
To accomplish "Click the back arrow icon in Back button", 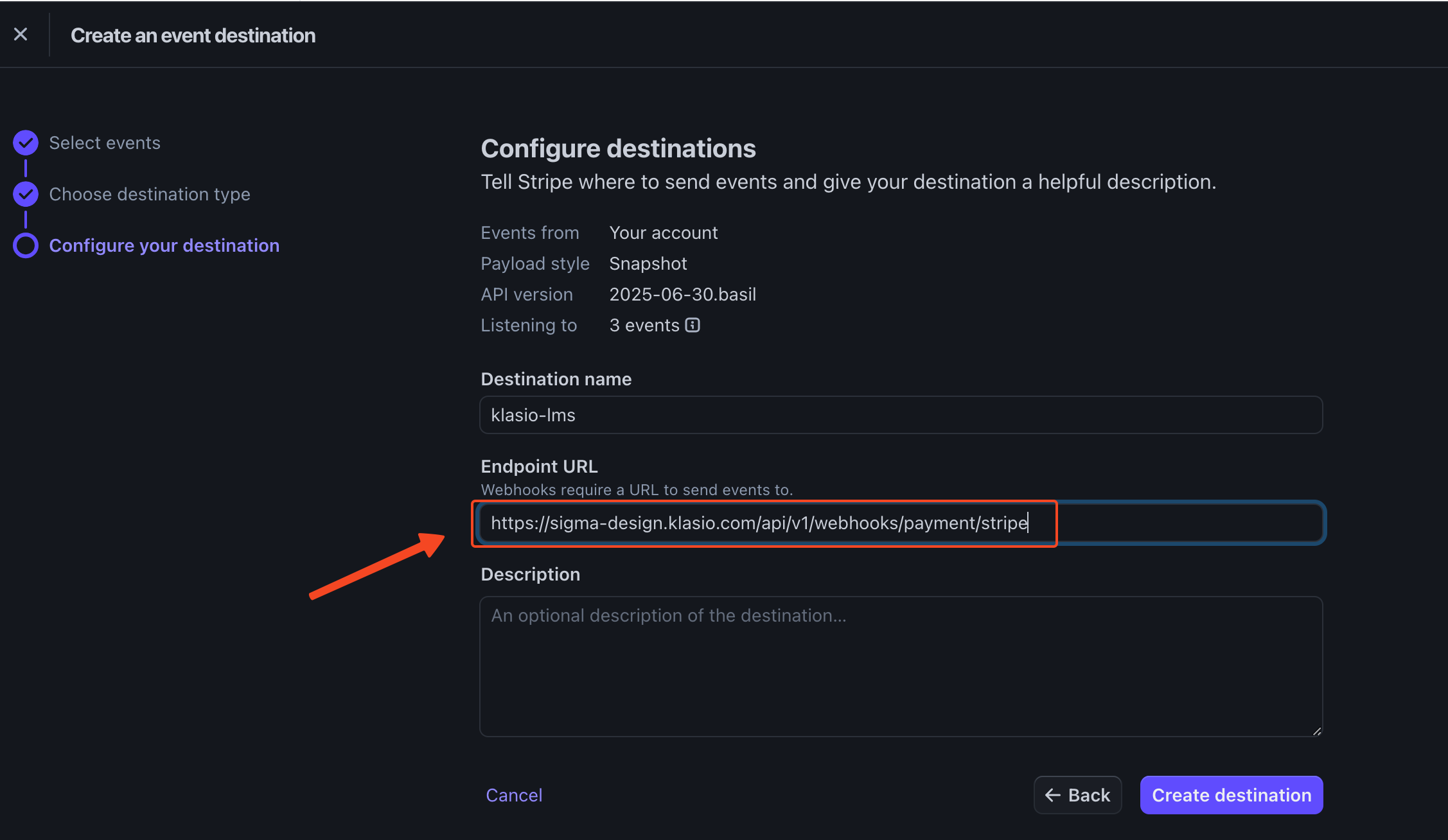I will point(1052,795).
